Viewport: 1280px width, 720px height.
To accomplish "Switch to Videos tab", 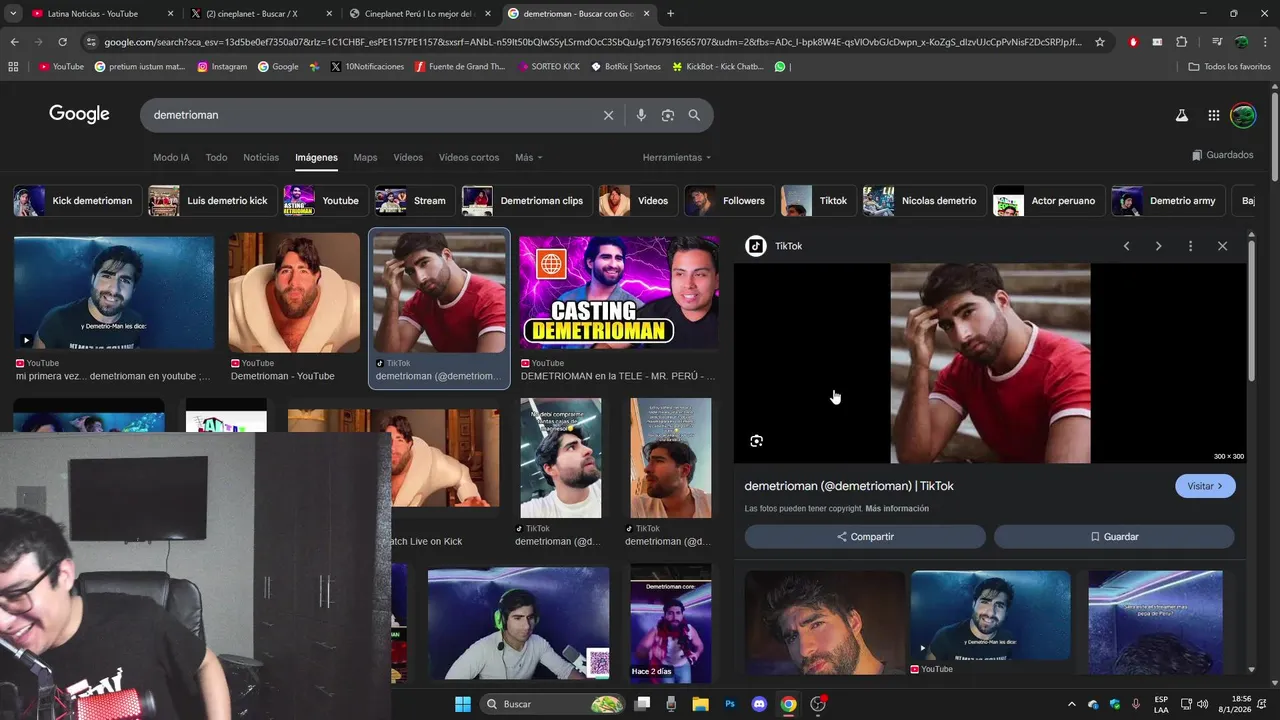I will (x=408, y=158).
